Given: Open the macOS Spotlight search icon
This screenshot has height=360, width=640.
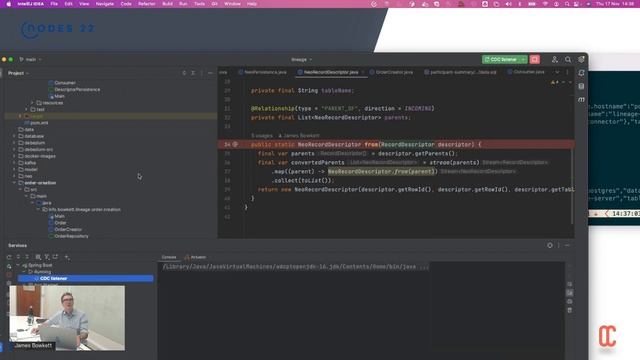Looking at the screenshot, I should (567, 4).
